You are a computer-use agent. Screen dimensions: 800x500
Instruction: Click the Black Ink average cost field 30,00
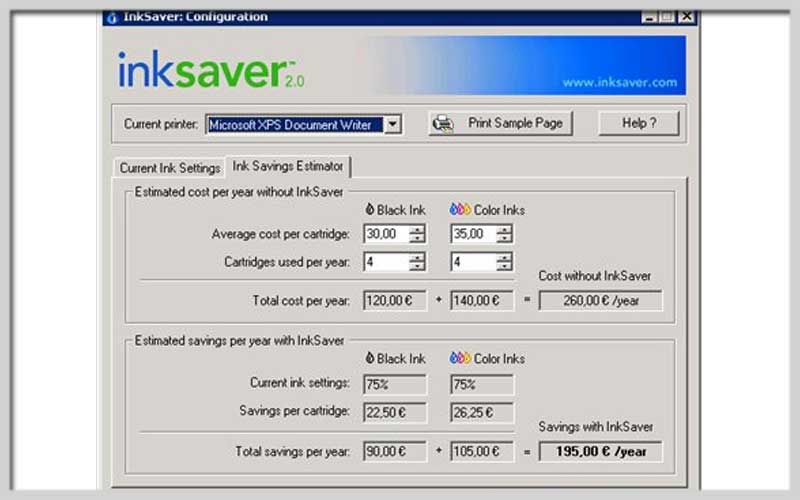tap(386, 234)
